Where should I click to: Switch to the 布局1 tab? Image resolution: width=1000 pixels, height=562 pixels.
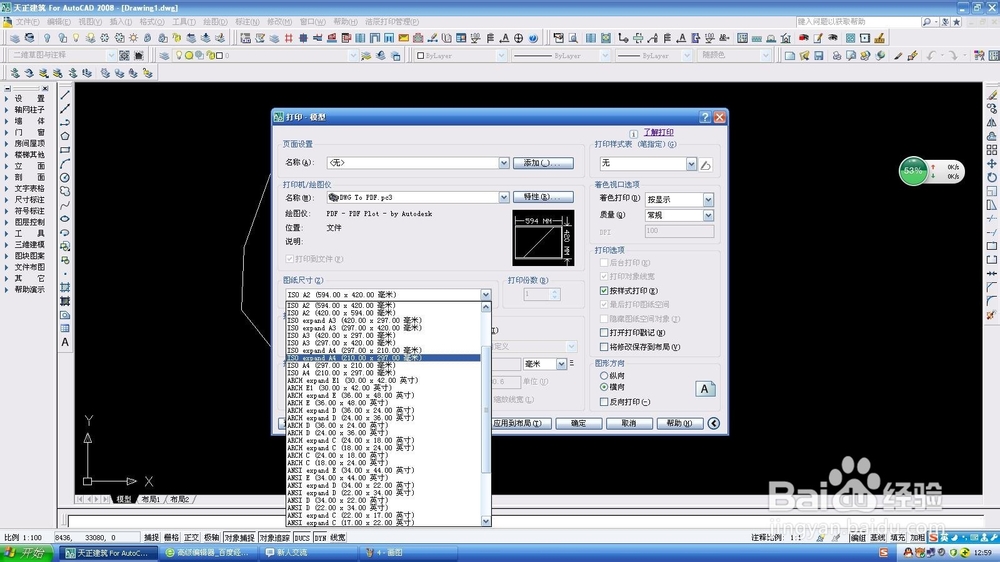tap(151, 499)
